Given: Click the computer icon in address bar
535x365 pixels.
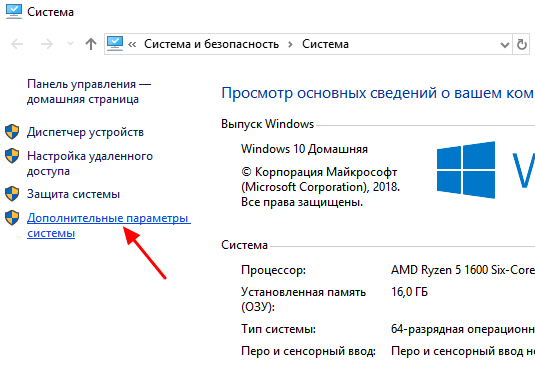Looking at the screenshot, I should point(115,44).
